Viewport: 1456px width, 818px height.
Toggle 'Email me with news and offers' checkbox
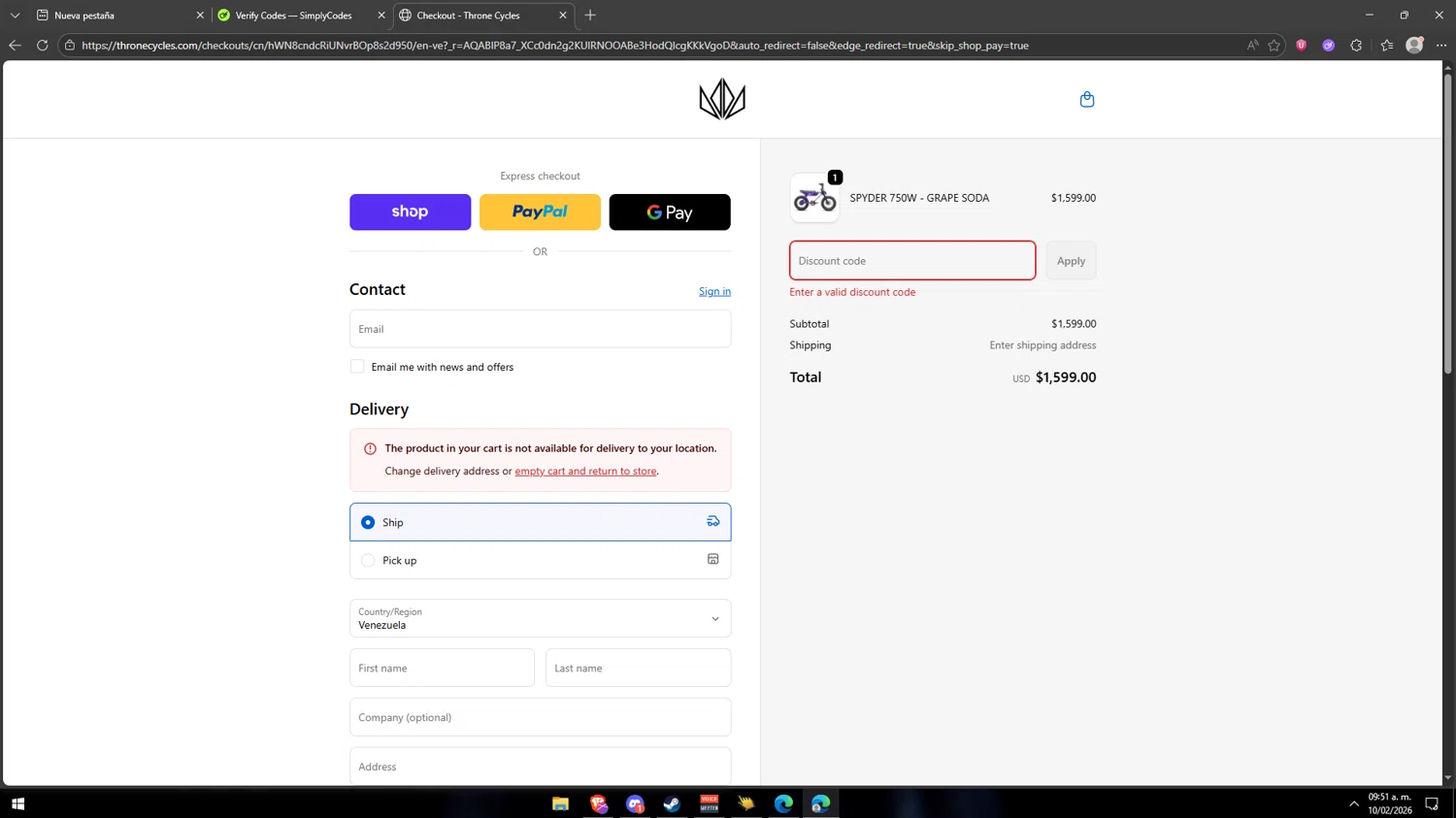357,367
